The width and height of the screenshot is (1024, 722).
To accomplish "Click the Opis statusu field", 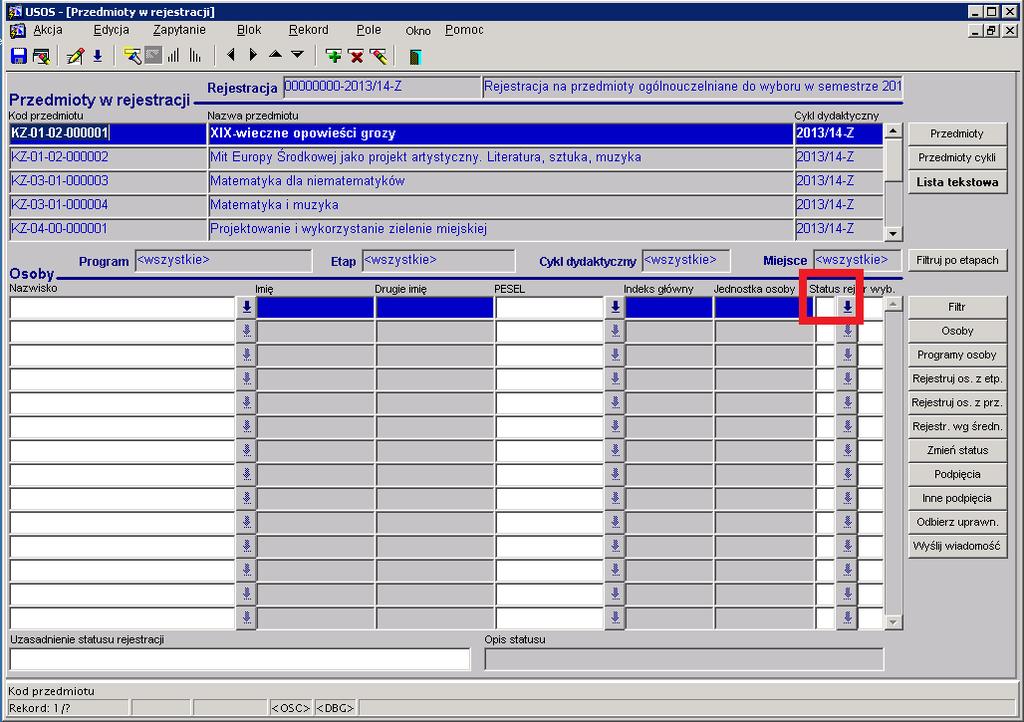I will 684,659.
